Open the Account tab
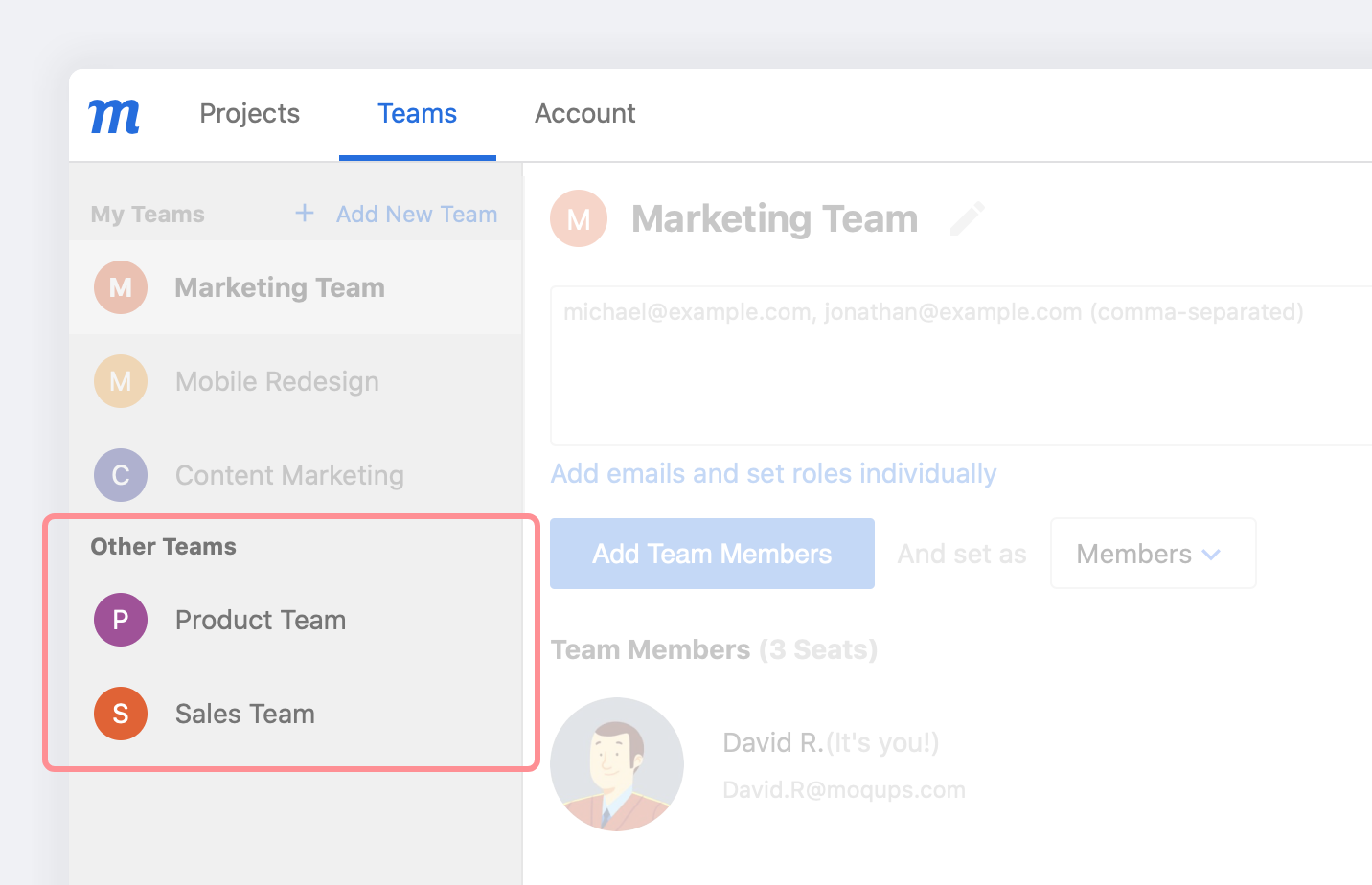1372x885 pixels. 585,113
